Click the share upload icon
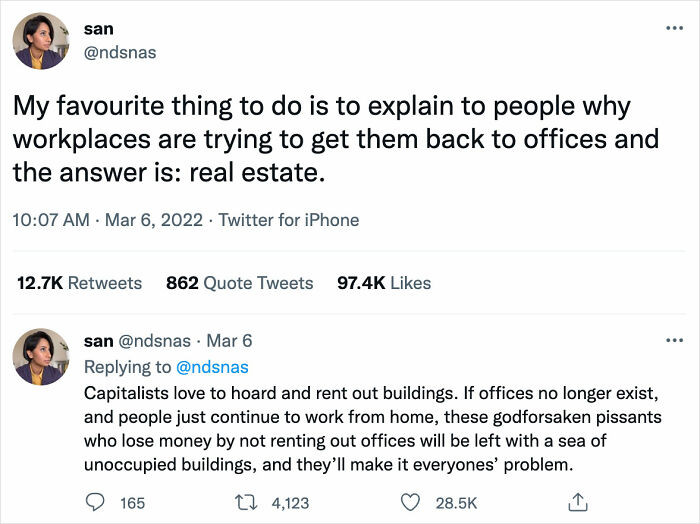700x524 pixels. click(x=576, y=502)
